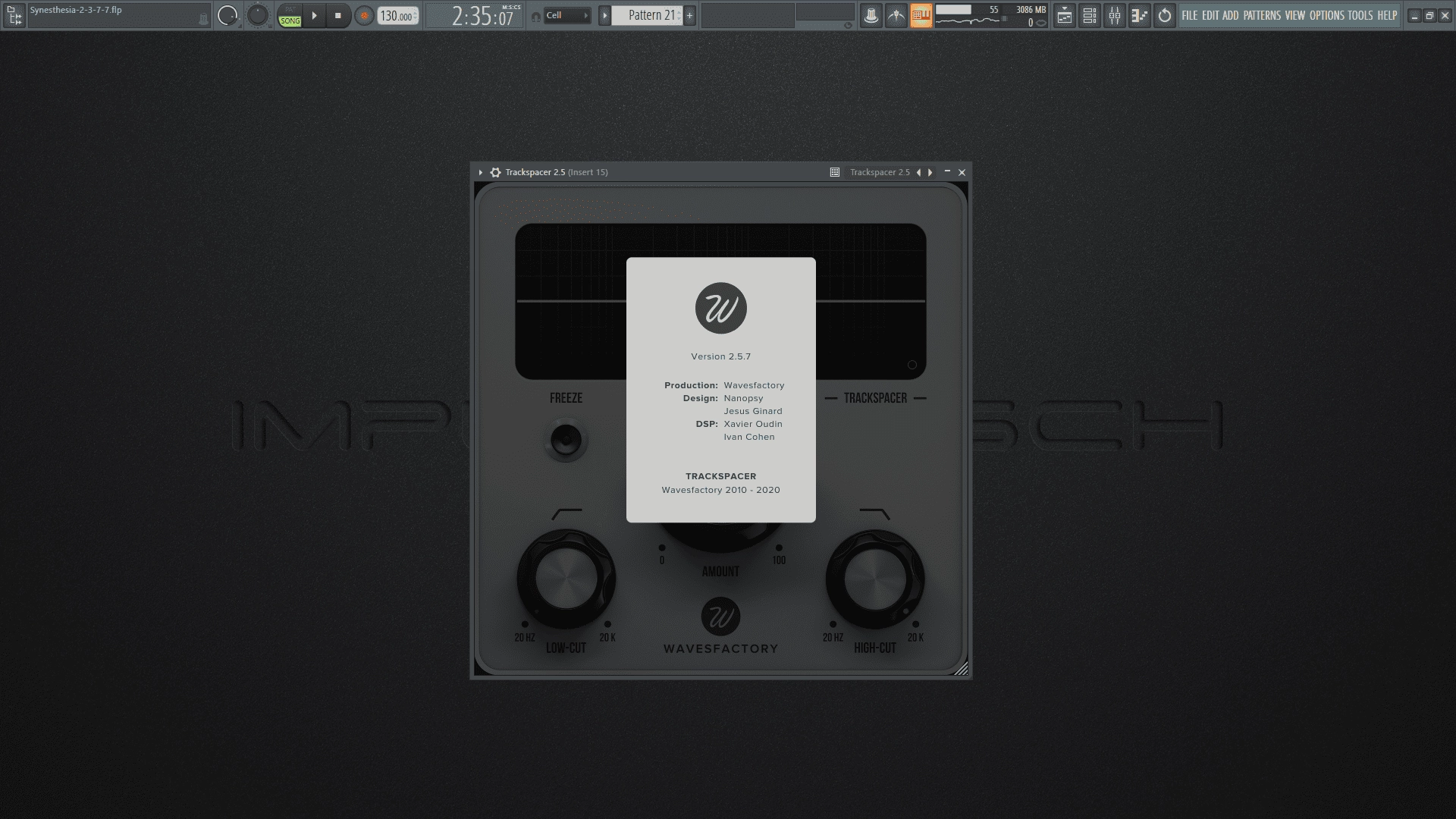Click the CPU usage meter showing 55

968,10
